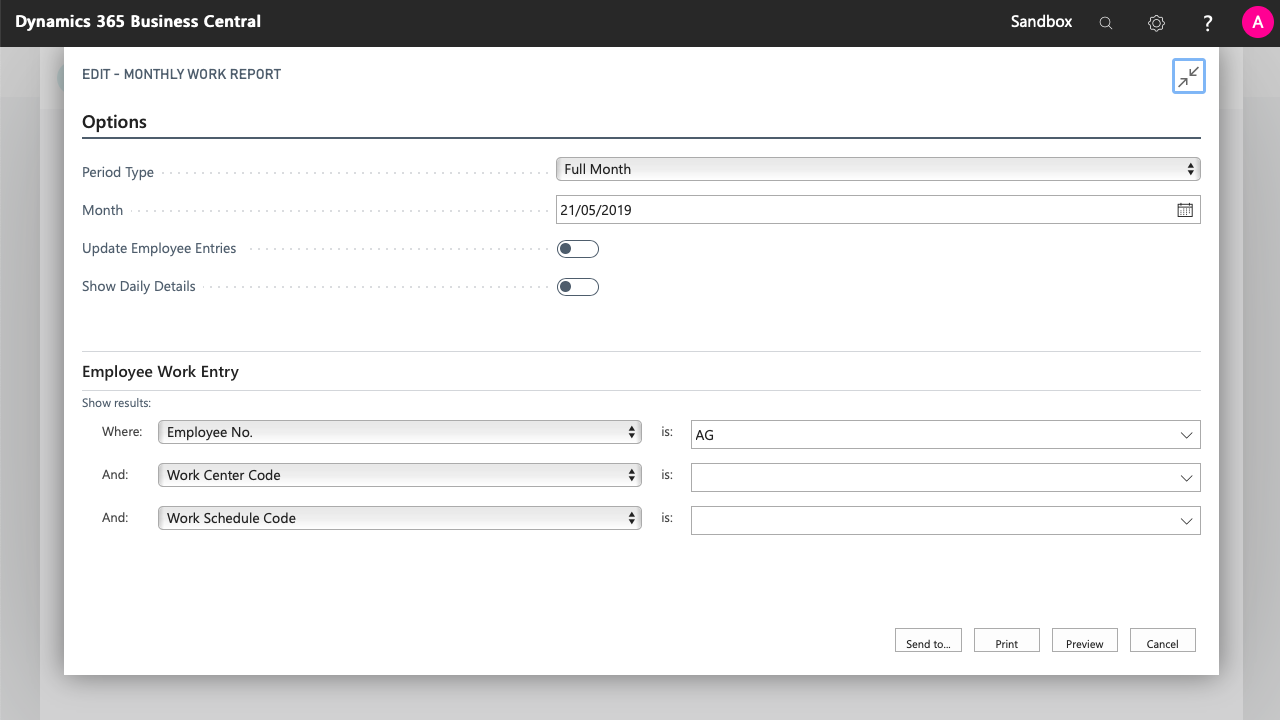Viewport: 1280px width, 720px height.
Task: Open the settings gear menu
Action: click(x=1156, y=21)
